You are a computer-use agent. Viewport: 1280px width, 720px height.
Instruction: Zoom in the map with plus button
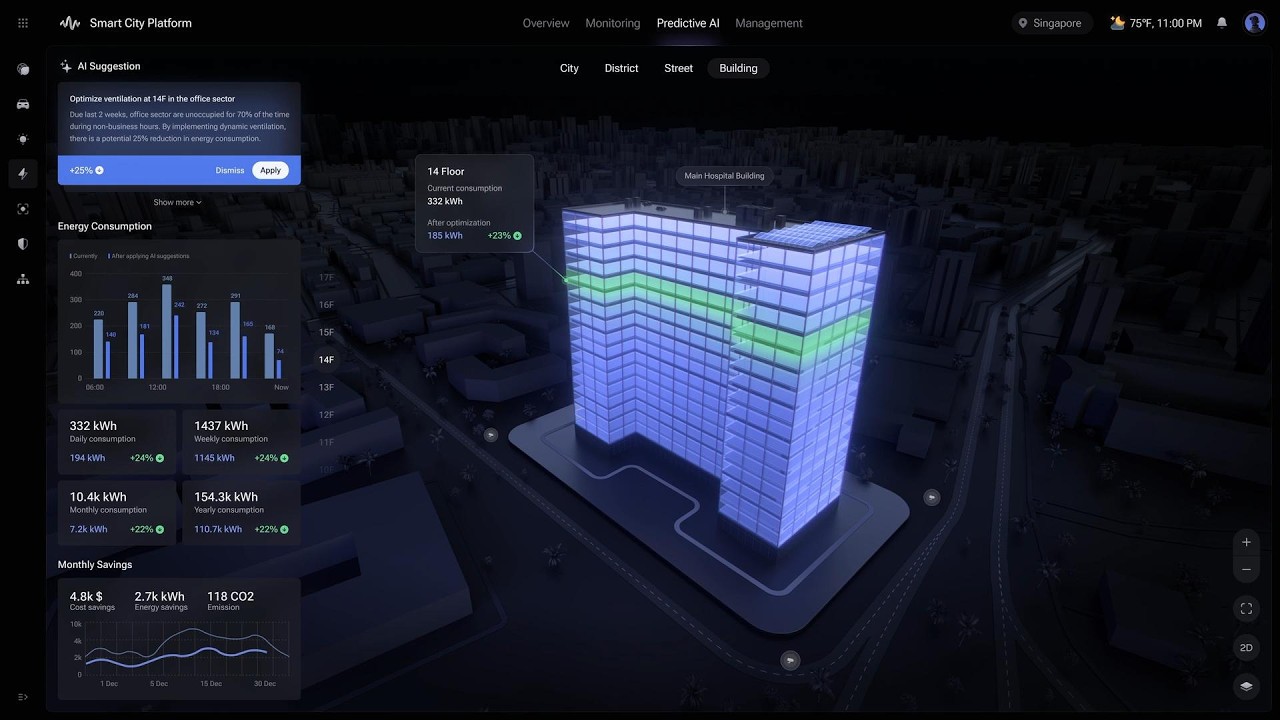[x=1246, y=542]
